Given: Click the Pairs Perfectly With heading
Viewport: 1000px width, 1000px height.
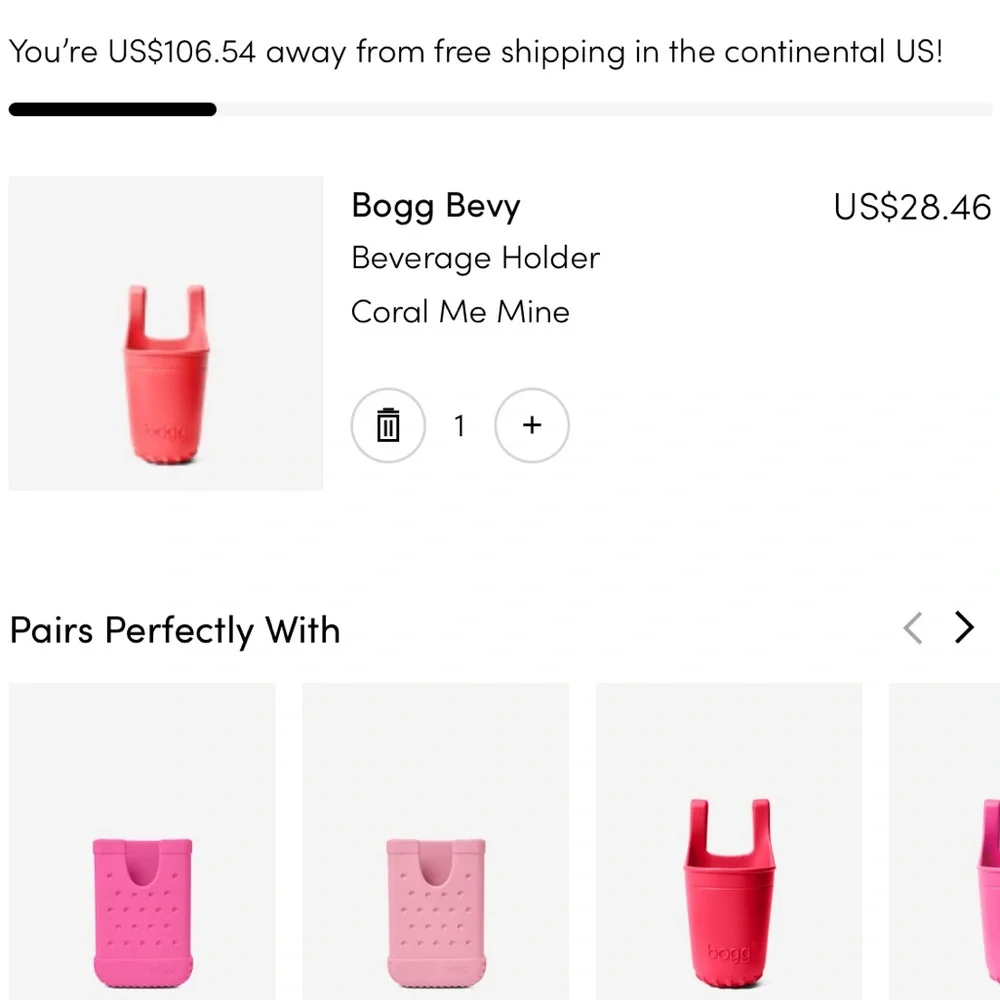Looking at the screenshot, I should [174, 630].
